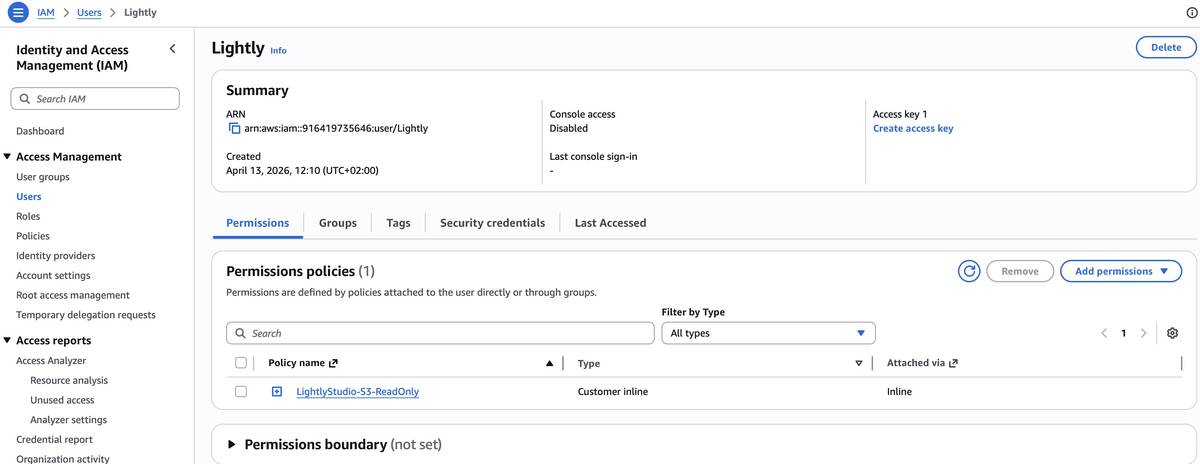Focus the Search IAM input field
Viewport: 1200px width, 464px height.
pos(95,99)
